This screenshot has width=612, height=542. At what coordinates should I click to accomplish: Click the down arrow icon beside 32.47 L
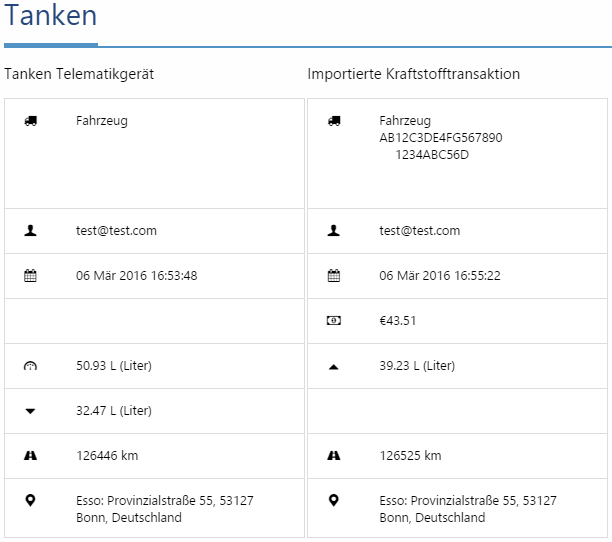(x=30, y=411)
